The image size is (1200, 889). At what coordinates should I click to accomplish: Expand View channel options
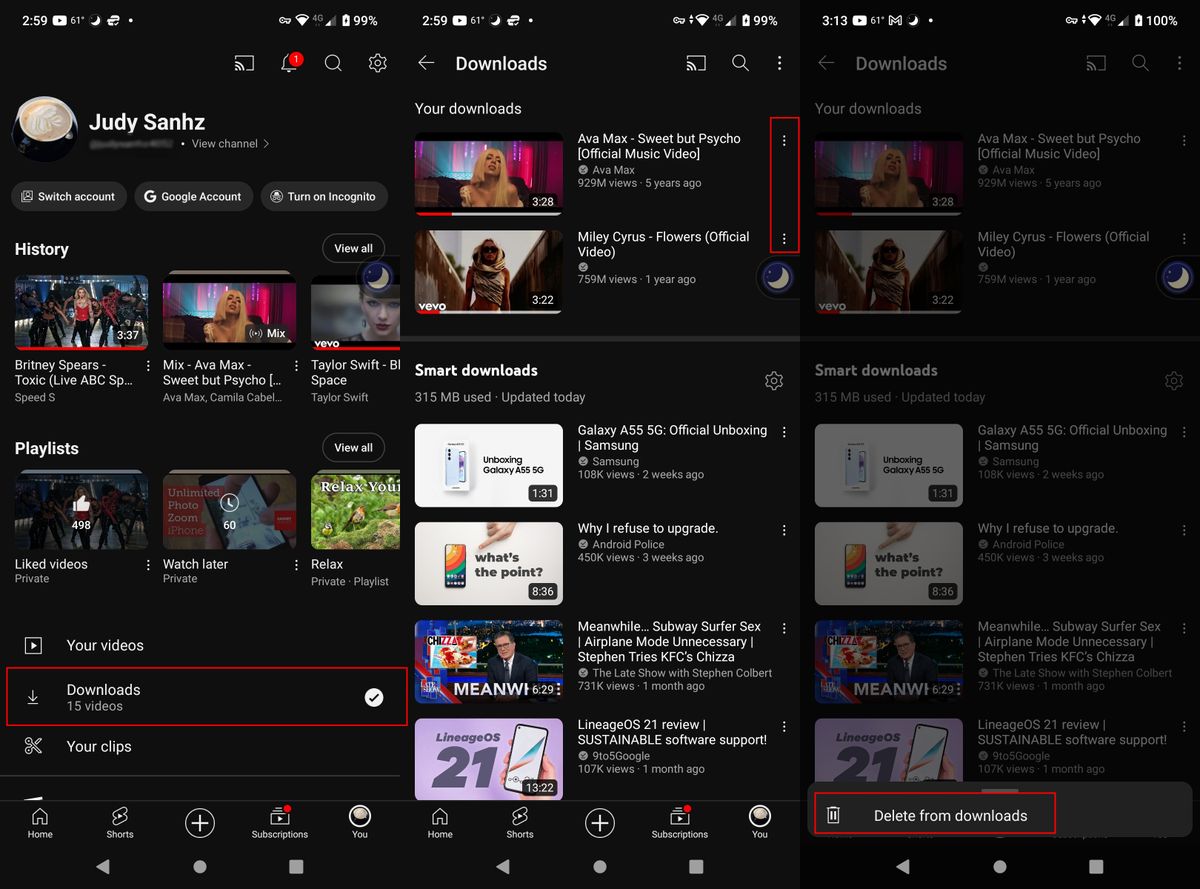[228, 143]
